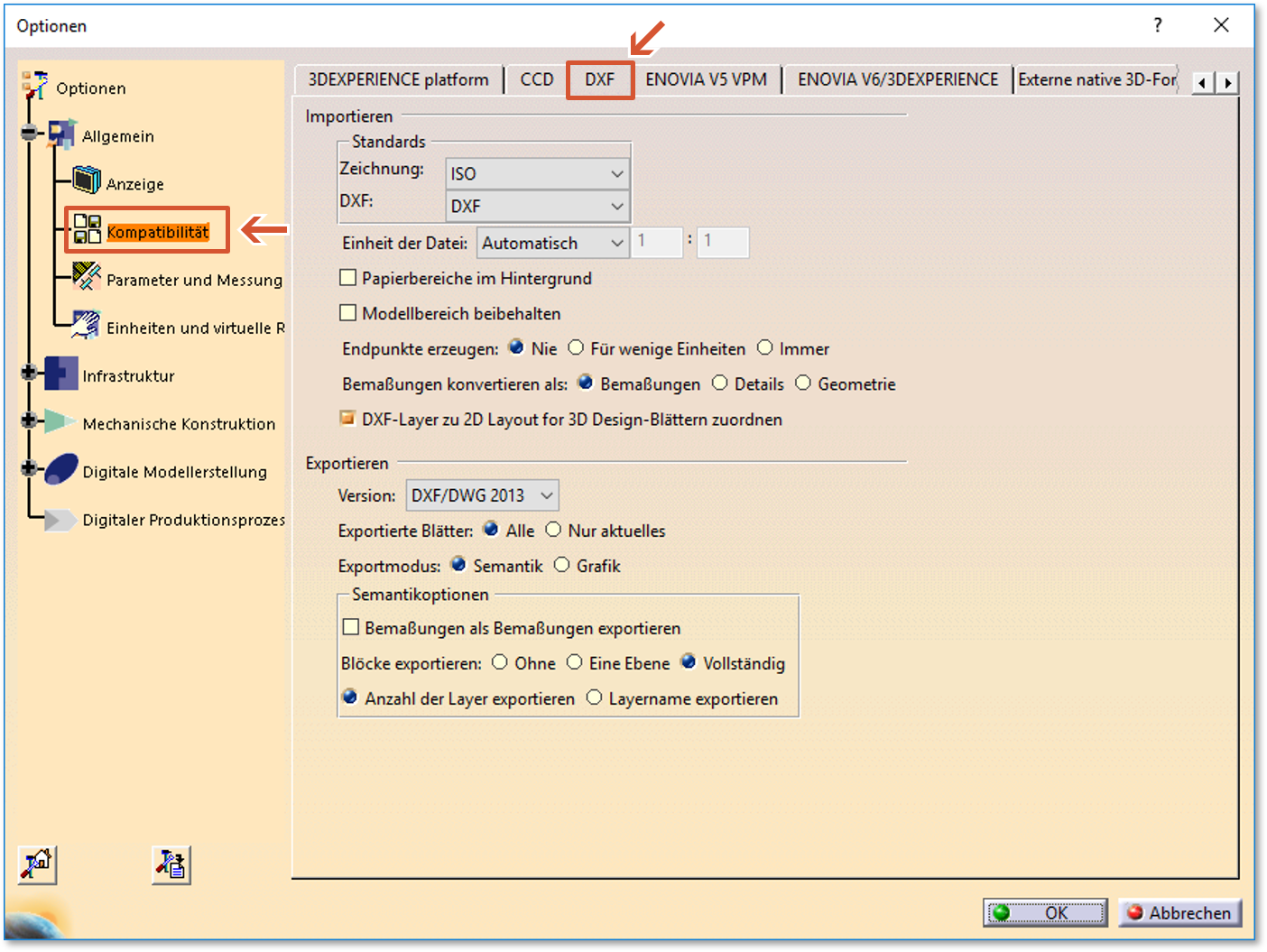Click the Mechanische Konstruktion icon
This screenshot has height=952, width=1267.
click(61, 421)
